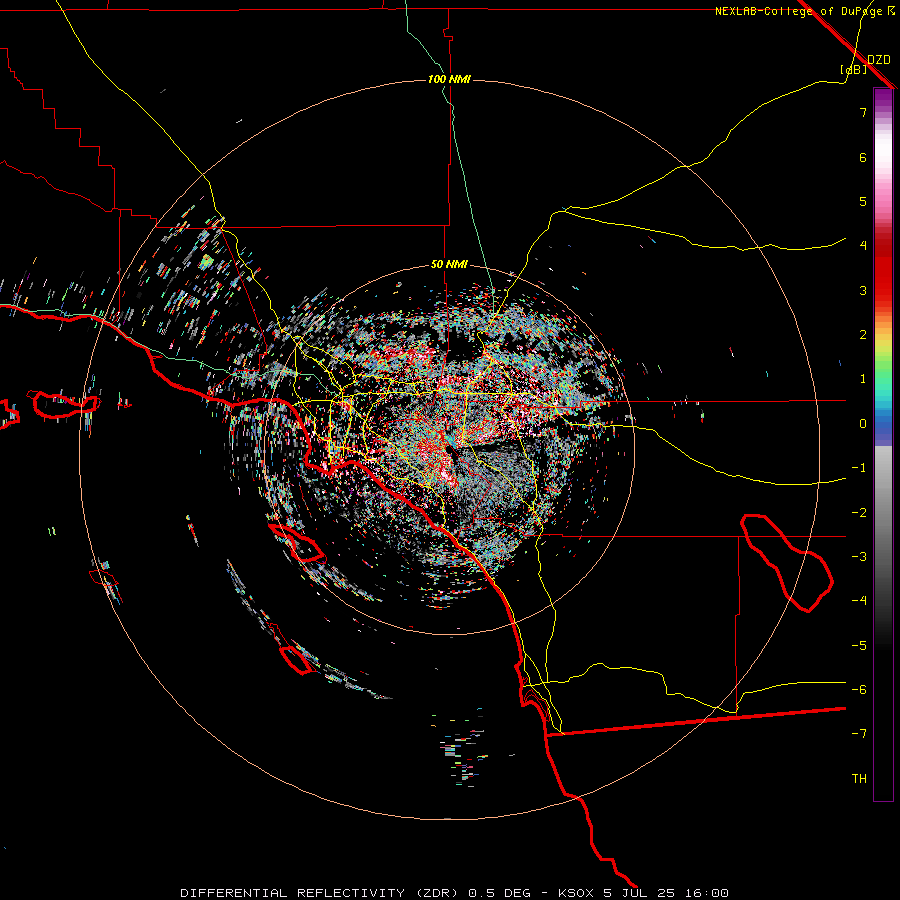
Task: Click the color scale label 5
Action: click(863, 201)
